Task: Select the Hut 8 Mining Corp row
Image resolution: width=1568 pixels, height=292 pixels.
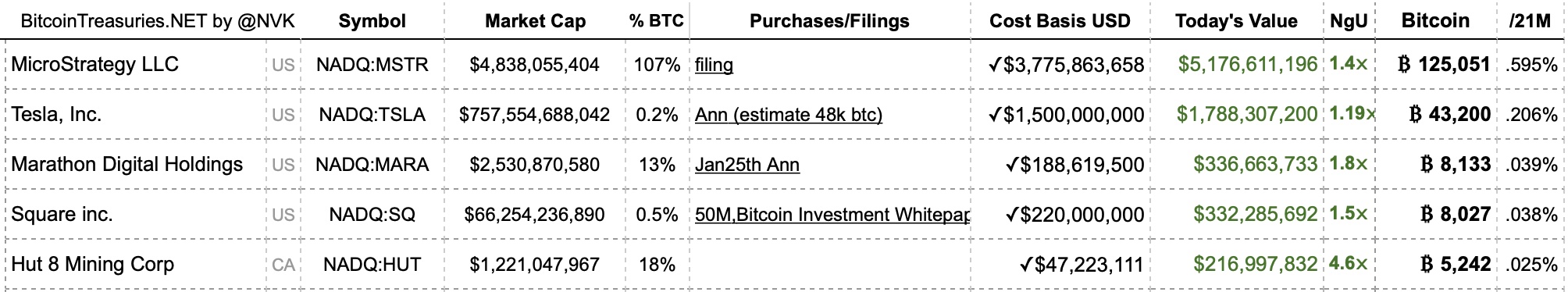Action: (x=784, y=264)
